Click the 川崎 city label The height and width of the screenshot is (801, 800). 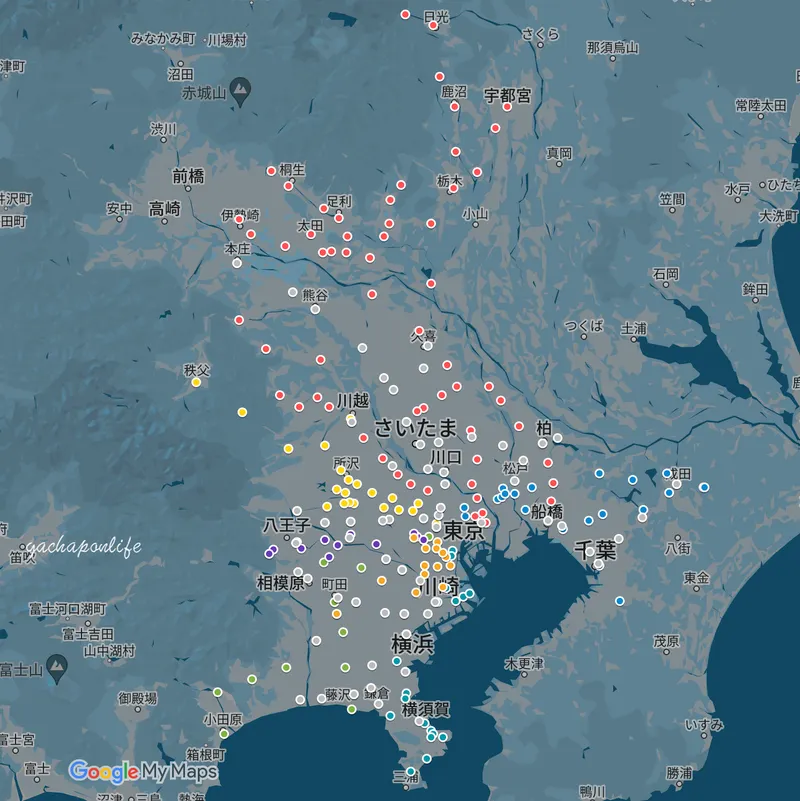pos(438,586)
